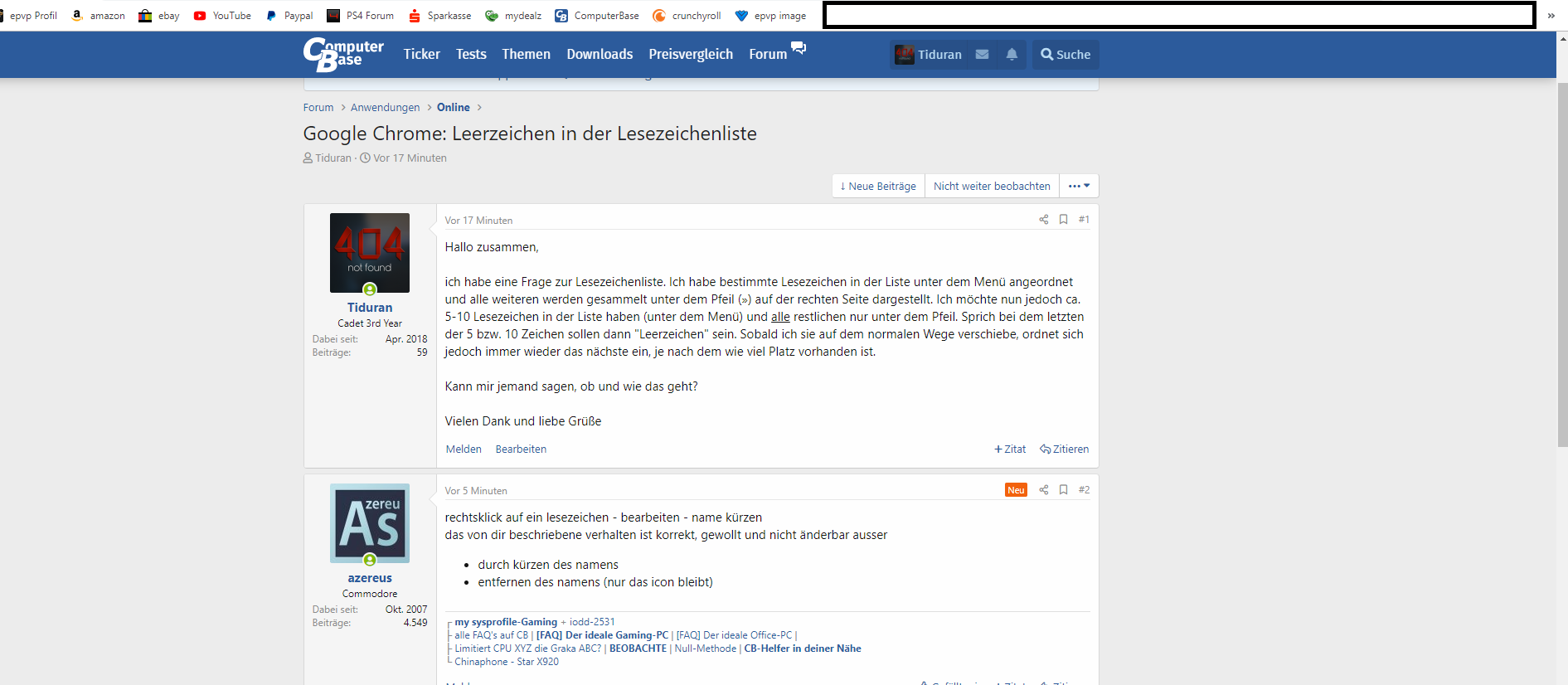Click the orange Neu badge on post #2

pyautogui.click(x=1016, y=490)
